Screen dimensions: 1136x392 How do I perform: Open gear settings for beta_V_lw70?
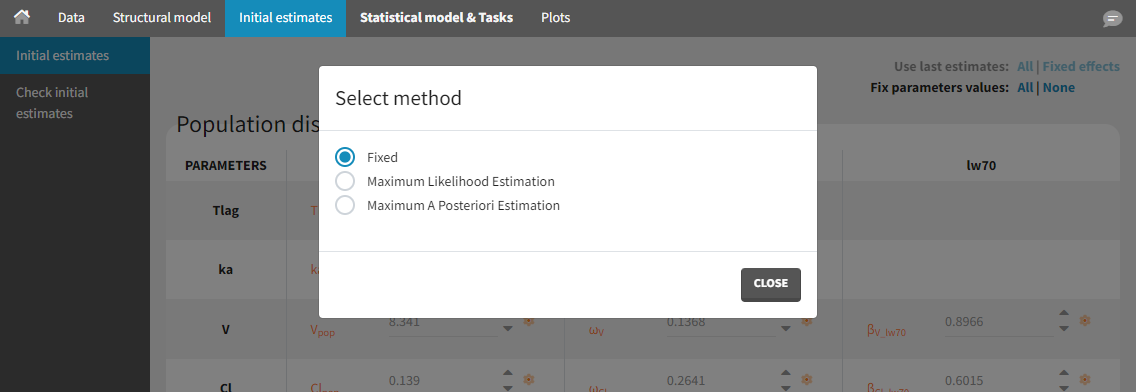(1085, 320)
